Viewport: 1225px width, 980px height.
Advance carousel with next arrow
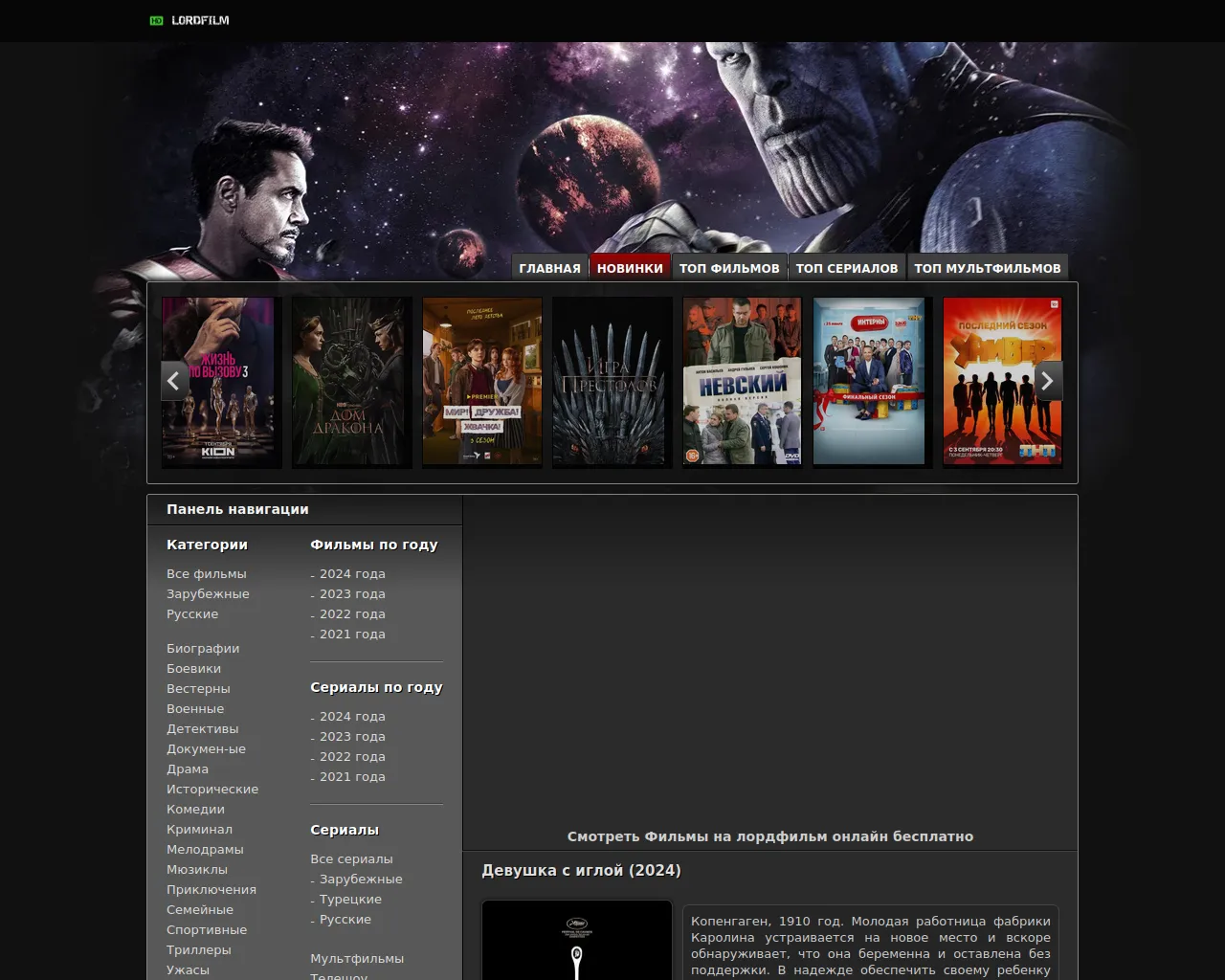point(1048,381)
